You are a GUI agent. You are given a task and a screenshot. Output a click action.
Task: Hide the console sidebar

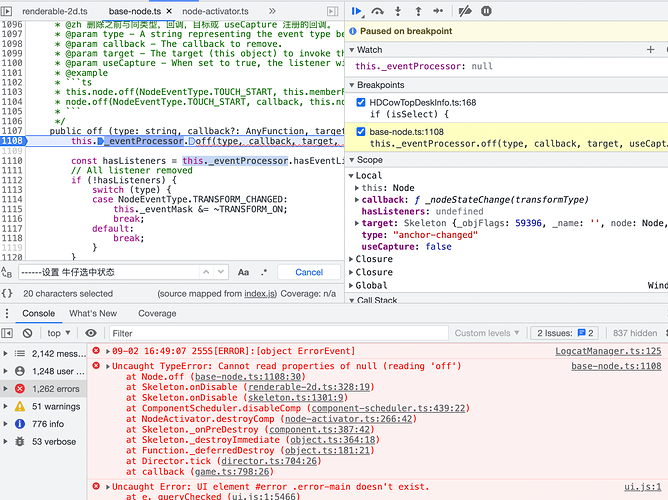[x=7, y=333]
